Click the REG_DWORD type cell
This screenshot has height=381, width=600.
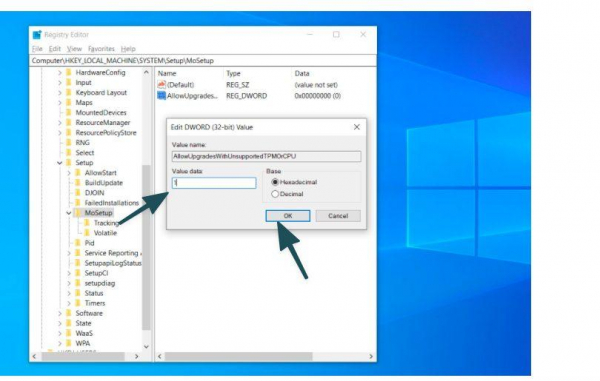[246, 96]
